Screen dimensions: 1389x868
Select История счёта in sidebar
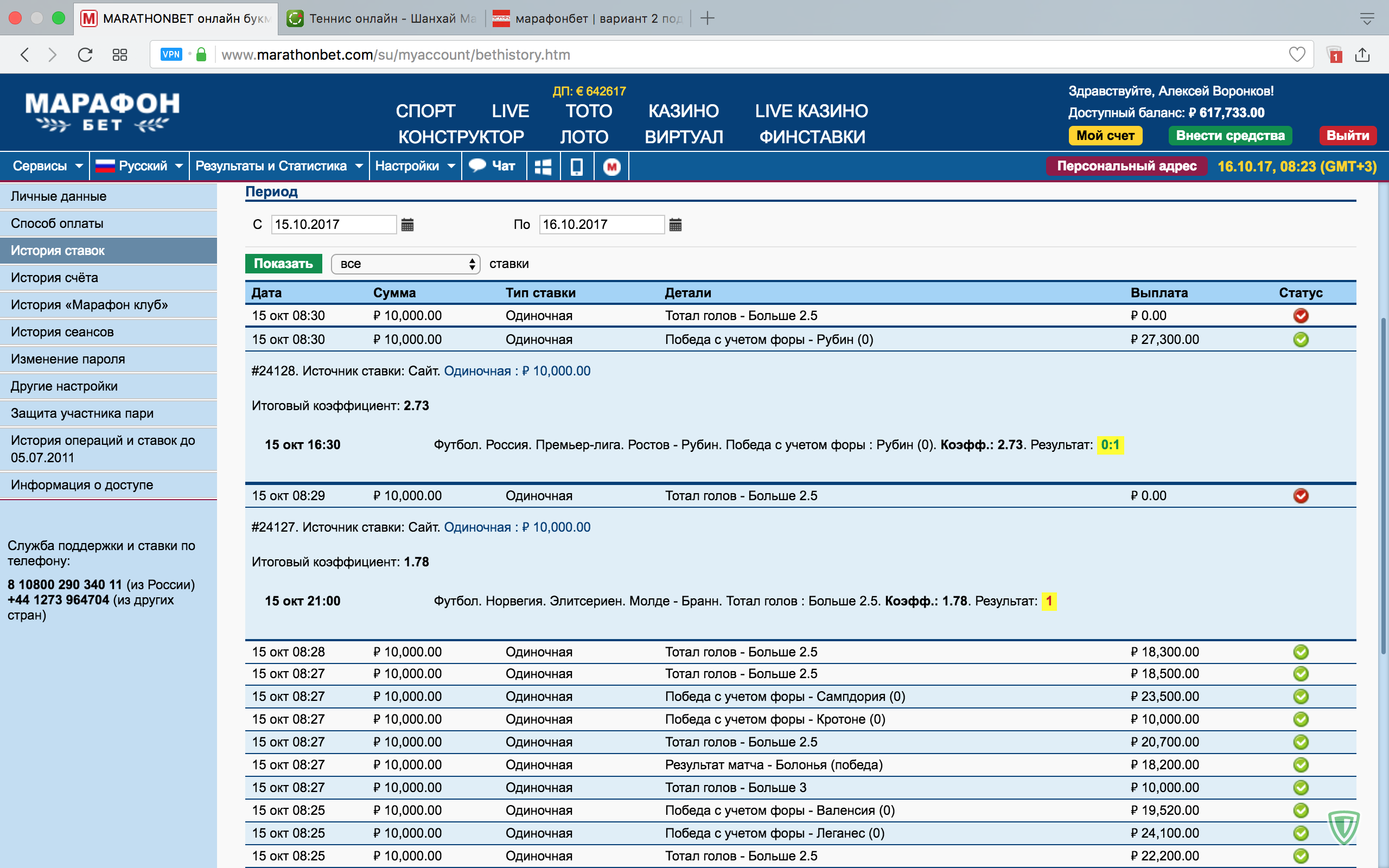(54, 278)
